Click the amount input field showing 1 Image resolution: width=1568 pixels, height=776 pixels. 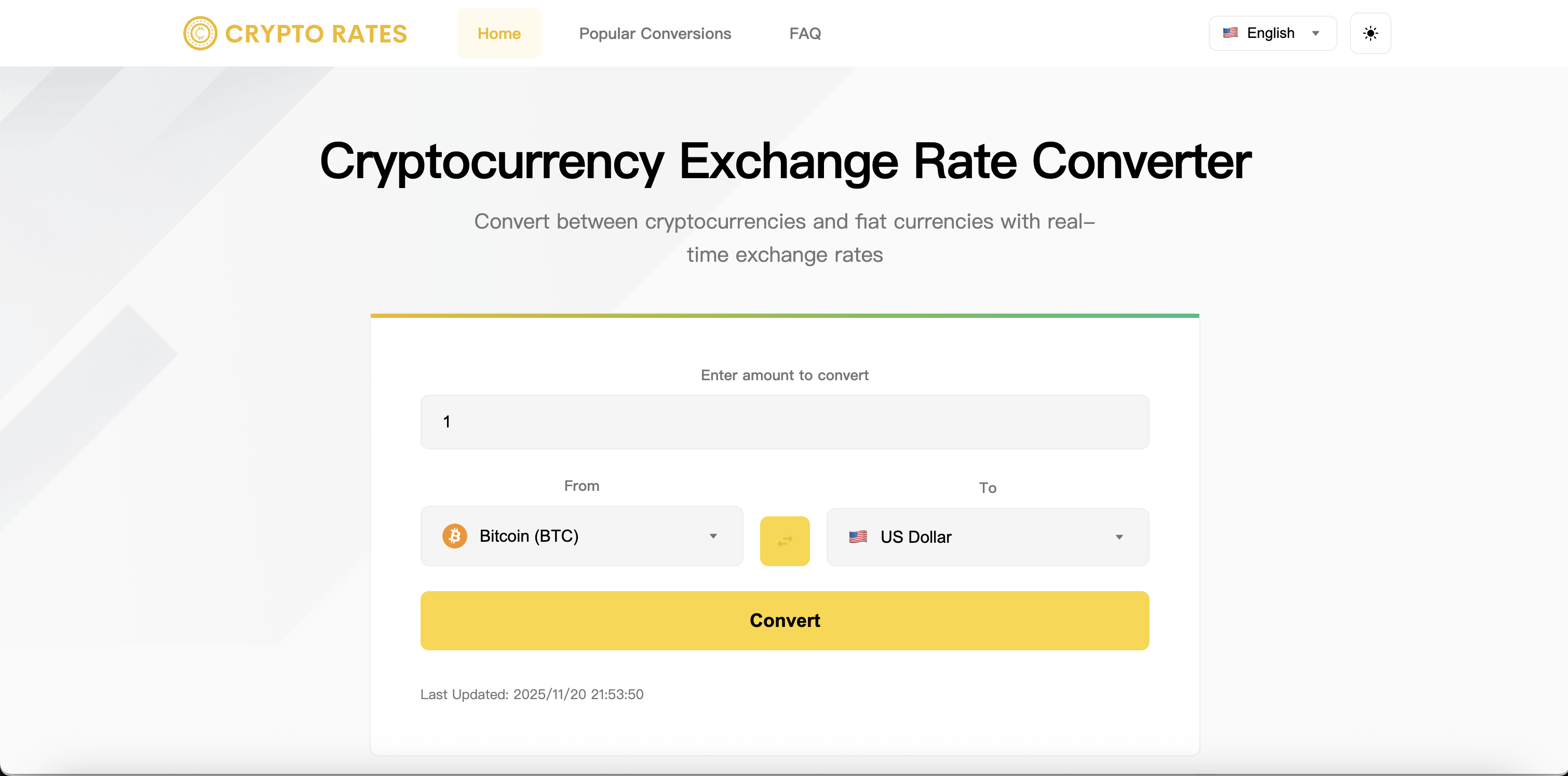click(785, 421)
